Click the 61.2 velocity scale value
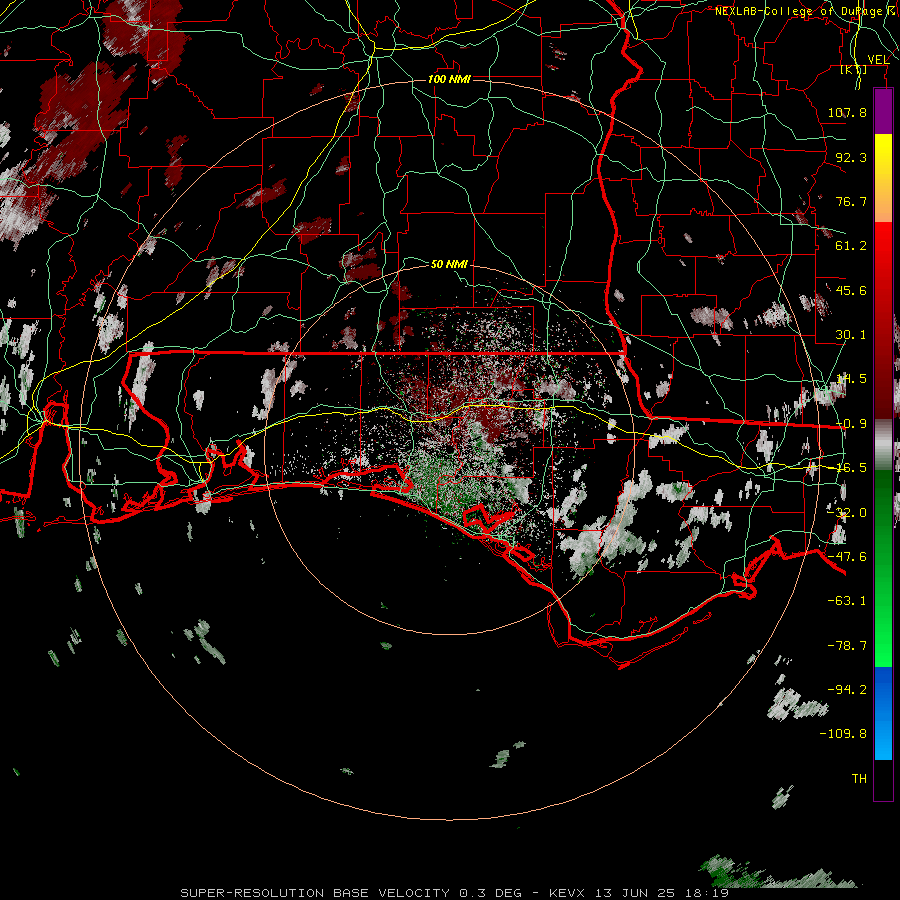 851,246
